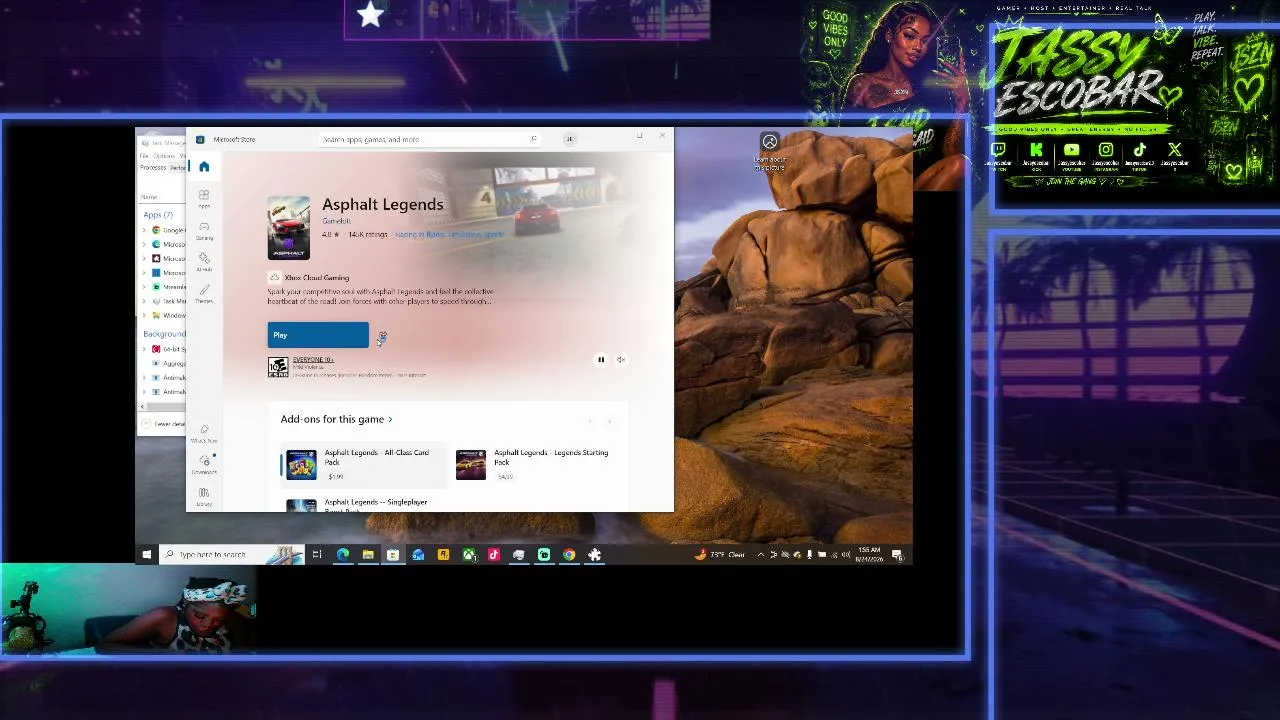This screenshot has width=1280, height=720.
Task: Open Rockstar Games Launcher from the taskbar
Action: click(443, 555)
